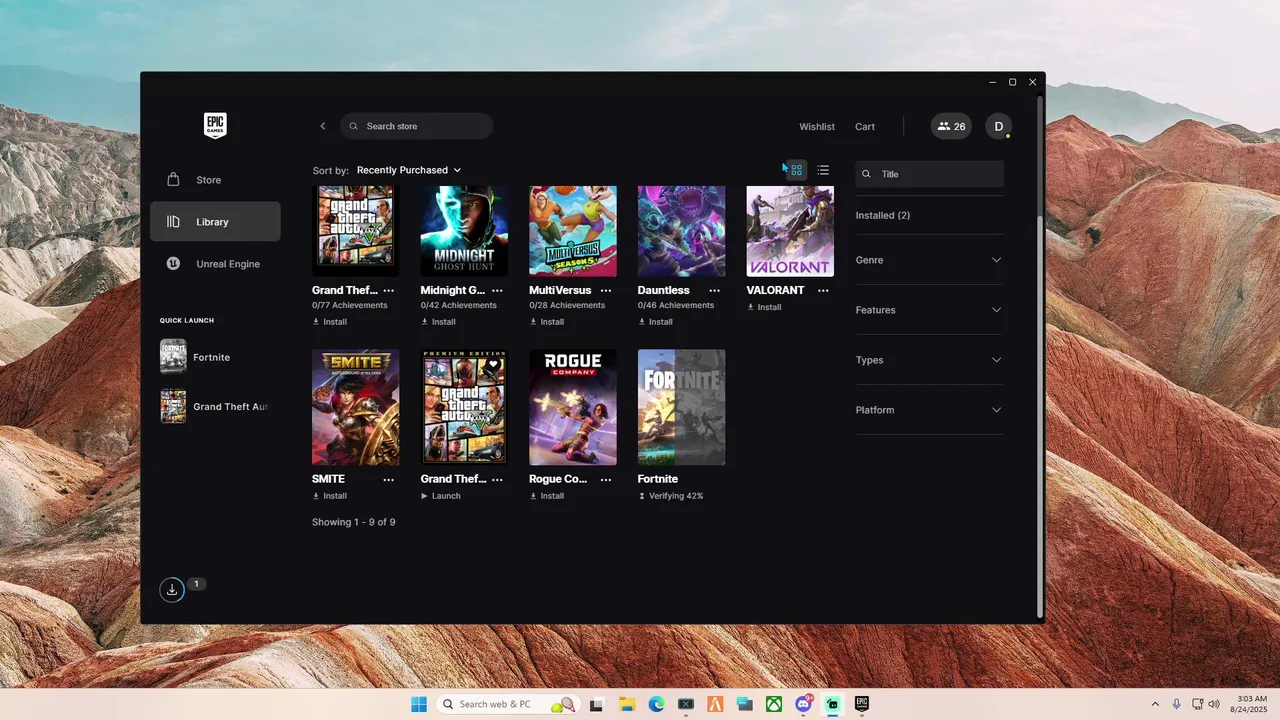Open the Cart page
Screen dimensions: 1280x720
865,127
